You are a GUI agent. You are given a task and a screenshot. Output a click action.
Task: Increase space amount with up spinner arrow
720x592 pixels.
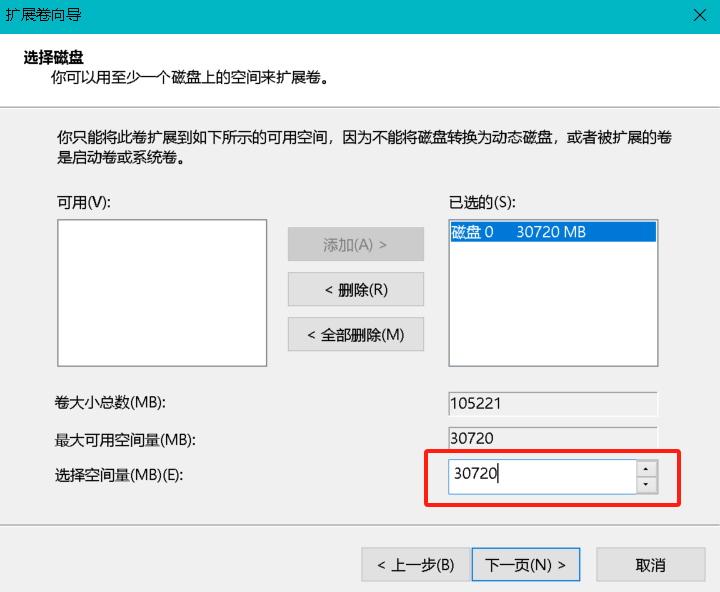point(647,468)
